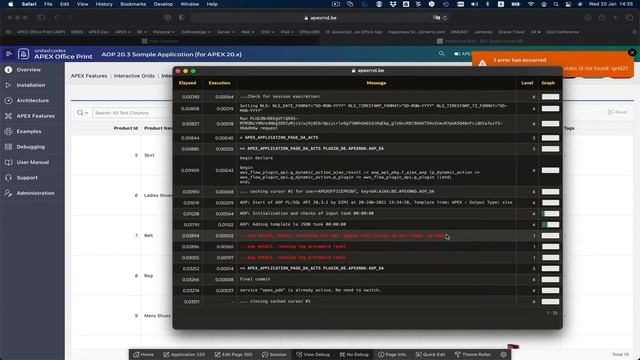This screenshot has height=360, width=640.
Task: Expand the iPad bookmarks folder
Action: [x=287, y=32]
